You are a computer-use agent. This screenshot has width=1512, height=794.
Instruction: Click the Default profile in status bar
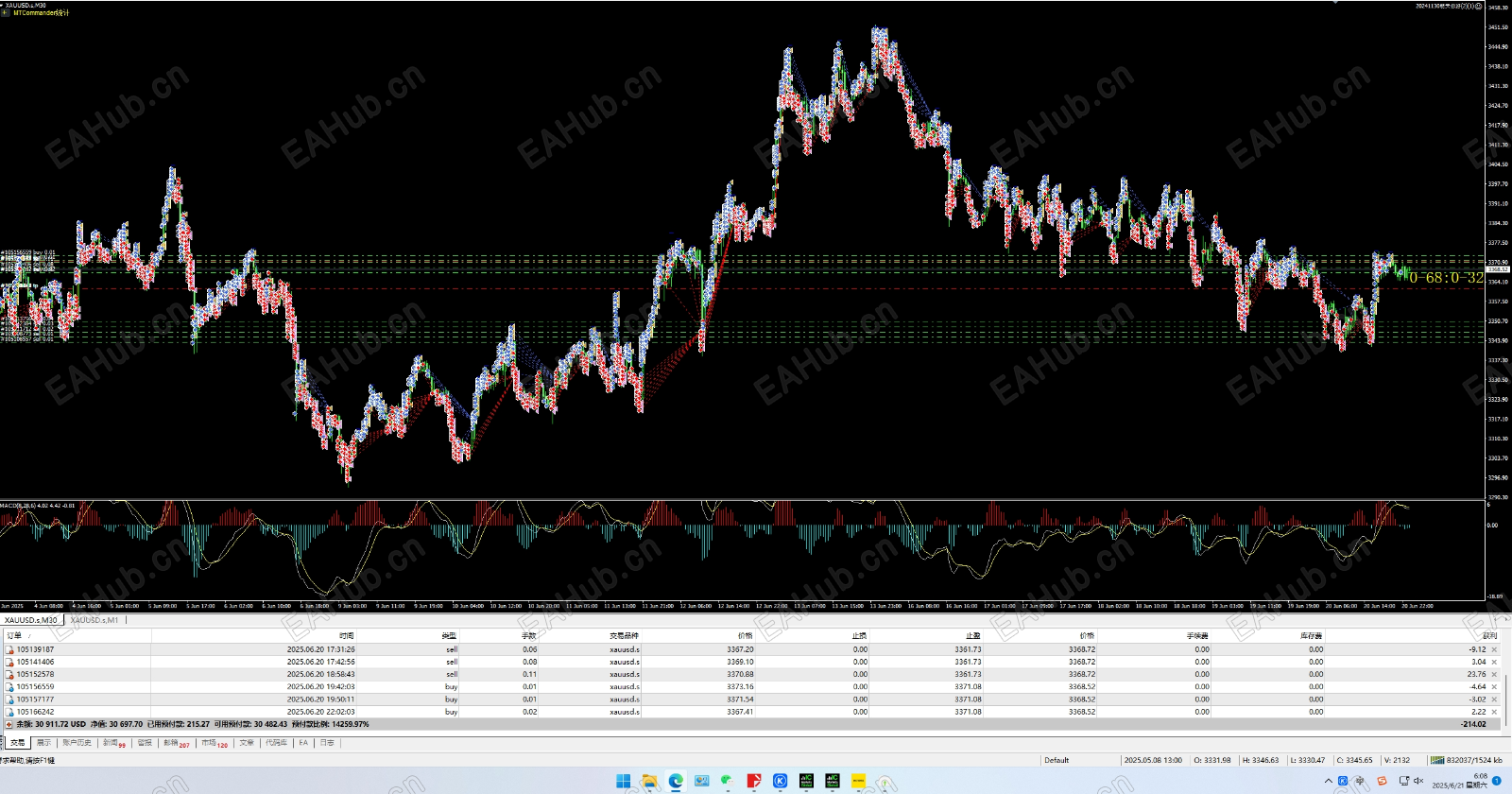1057,760
